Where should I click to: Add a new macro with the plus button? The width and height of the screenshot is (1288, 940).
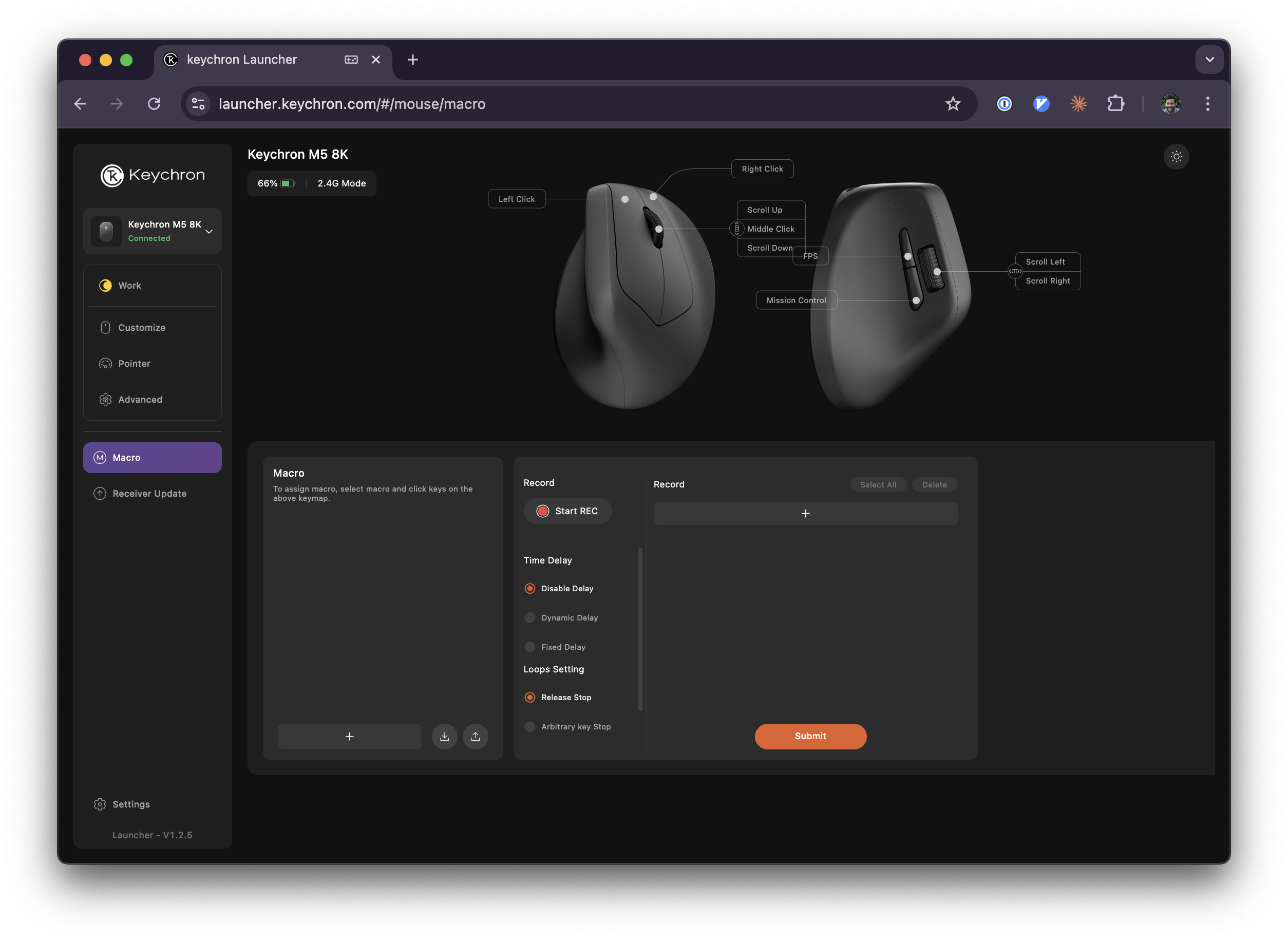349,736
